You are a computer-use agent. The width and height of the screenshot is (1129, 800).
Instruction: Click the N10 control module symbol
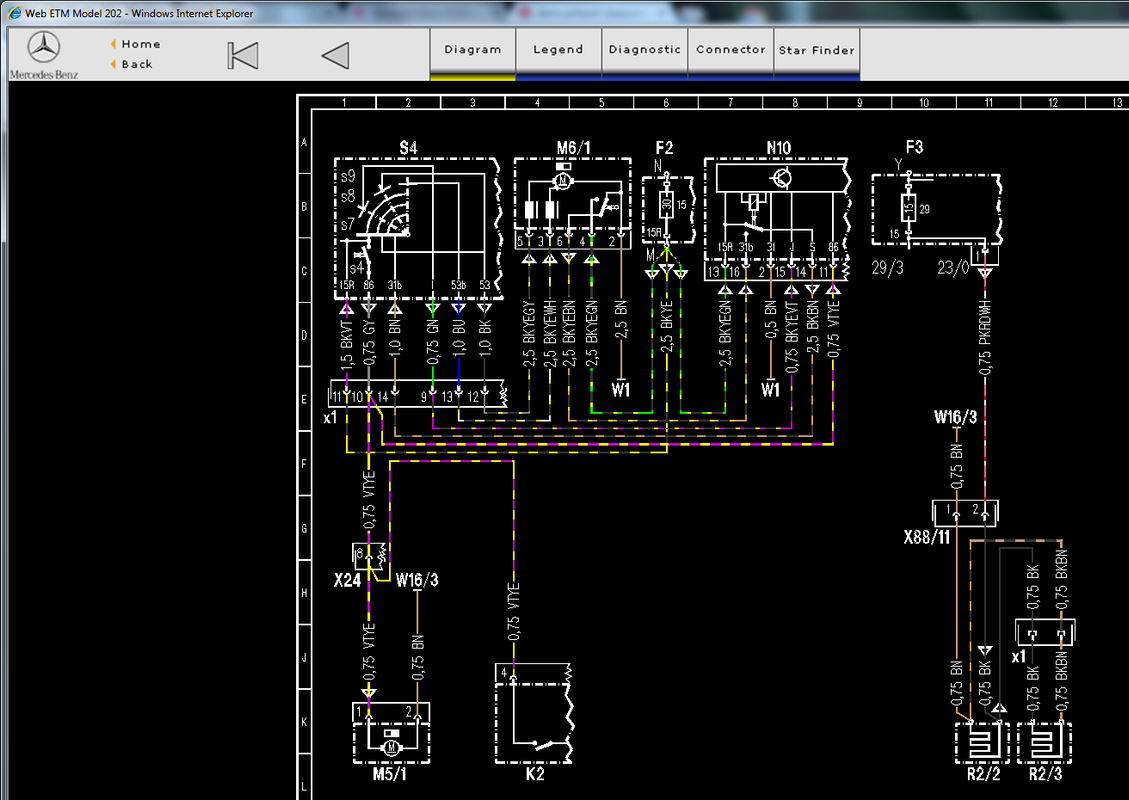777,218
